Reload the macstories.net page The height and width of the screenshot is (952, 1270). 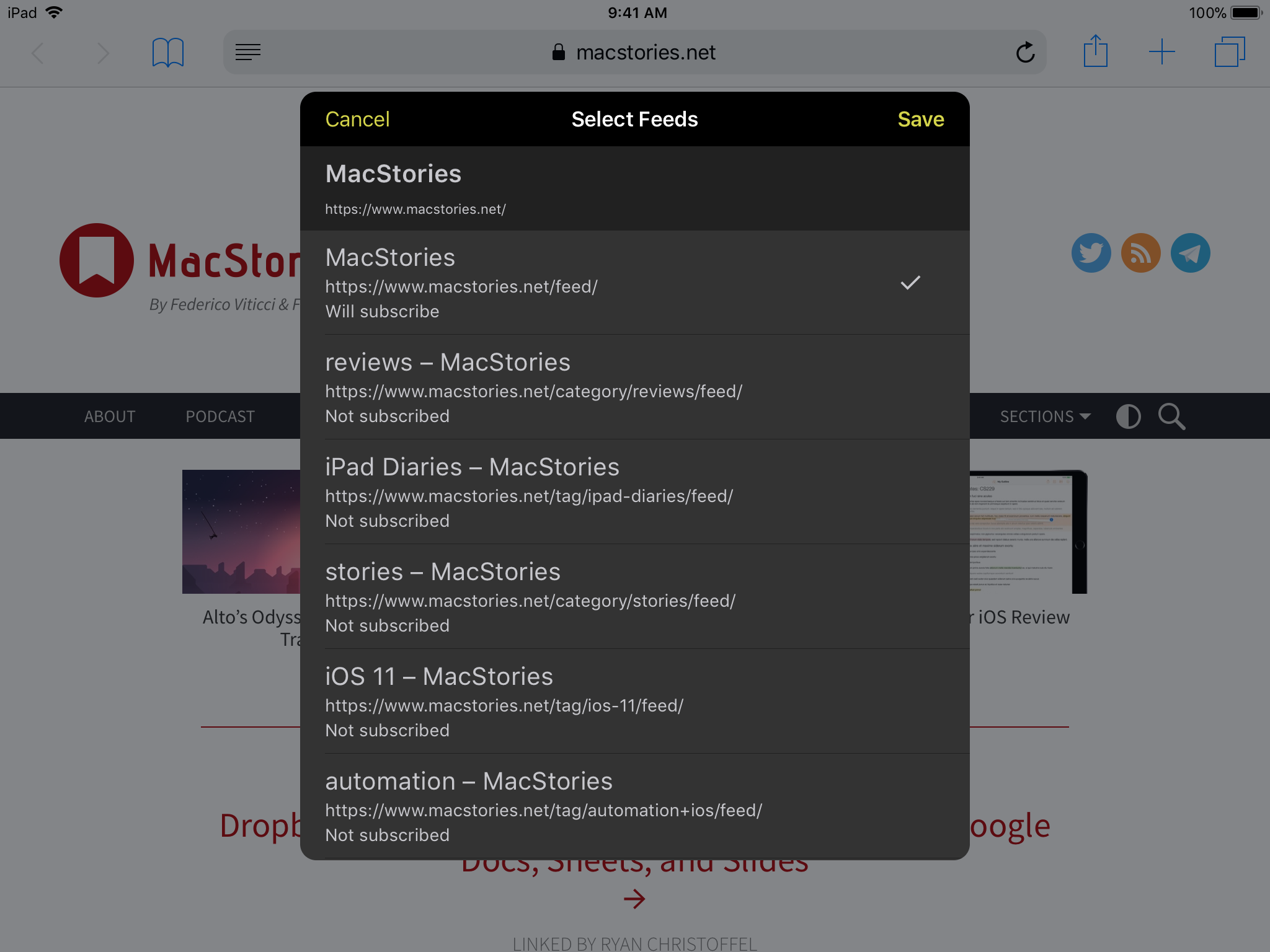1025,52
